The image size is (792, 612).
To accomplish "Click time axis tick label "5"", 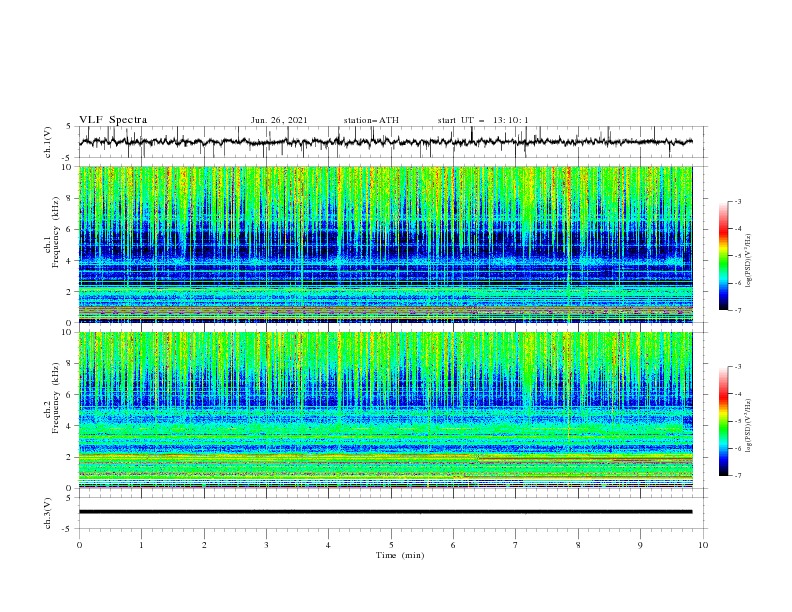I will click(391, 545).
